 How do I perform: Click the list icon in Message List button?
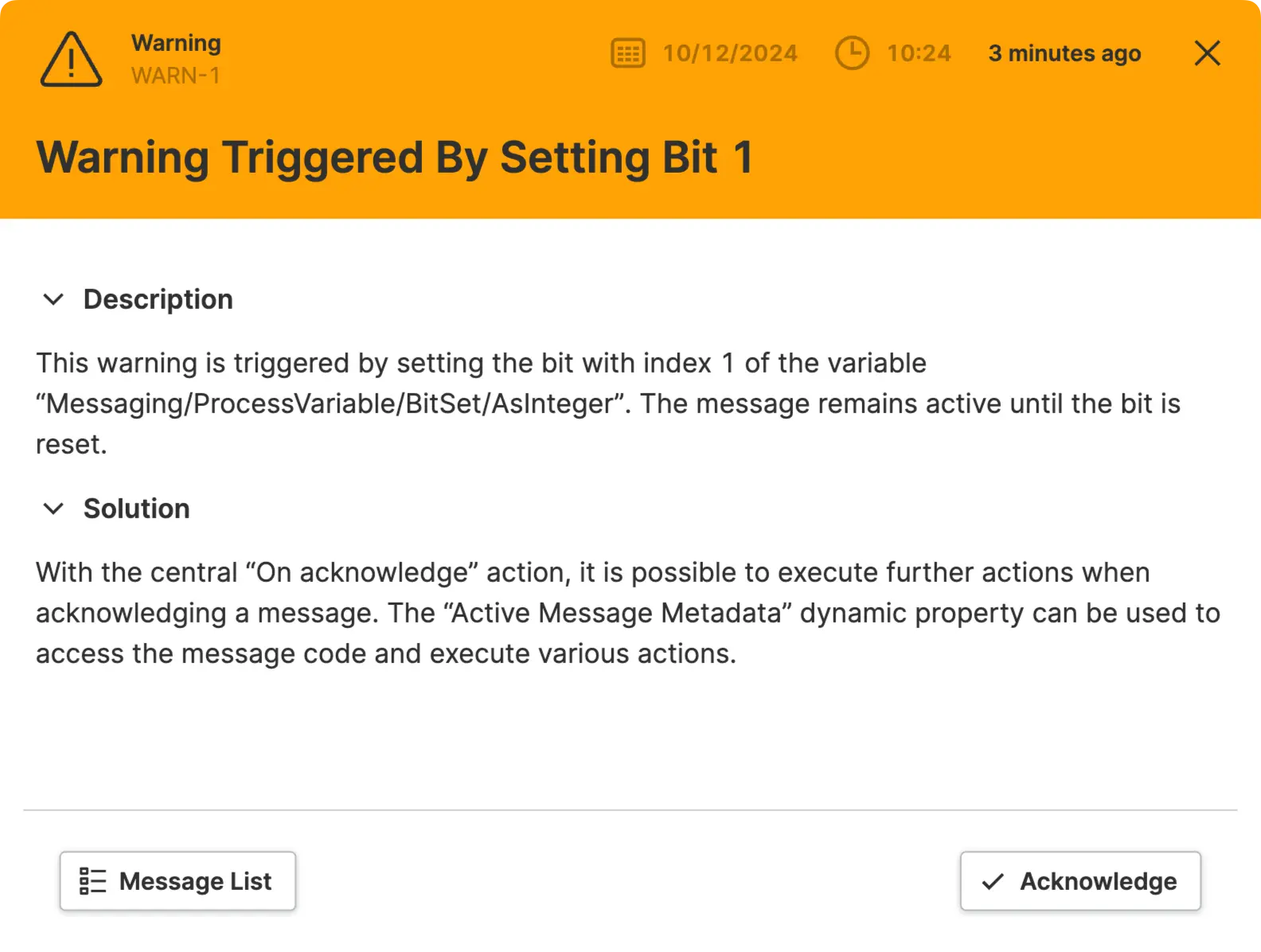(x=92, y=881)
